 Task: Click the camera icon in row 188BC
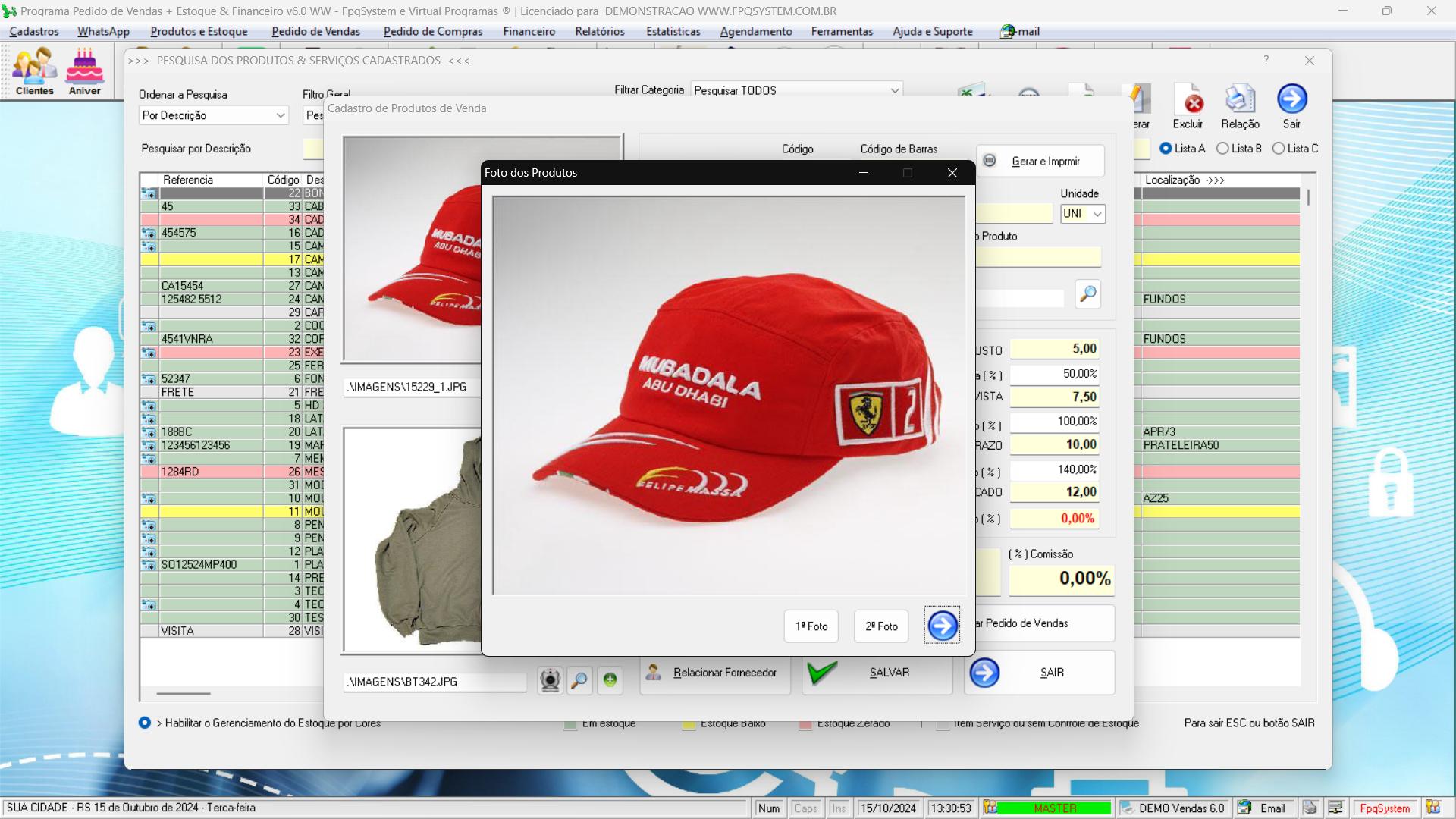click(x=149, y=432)
